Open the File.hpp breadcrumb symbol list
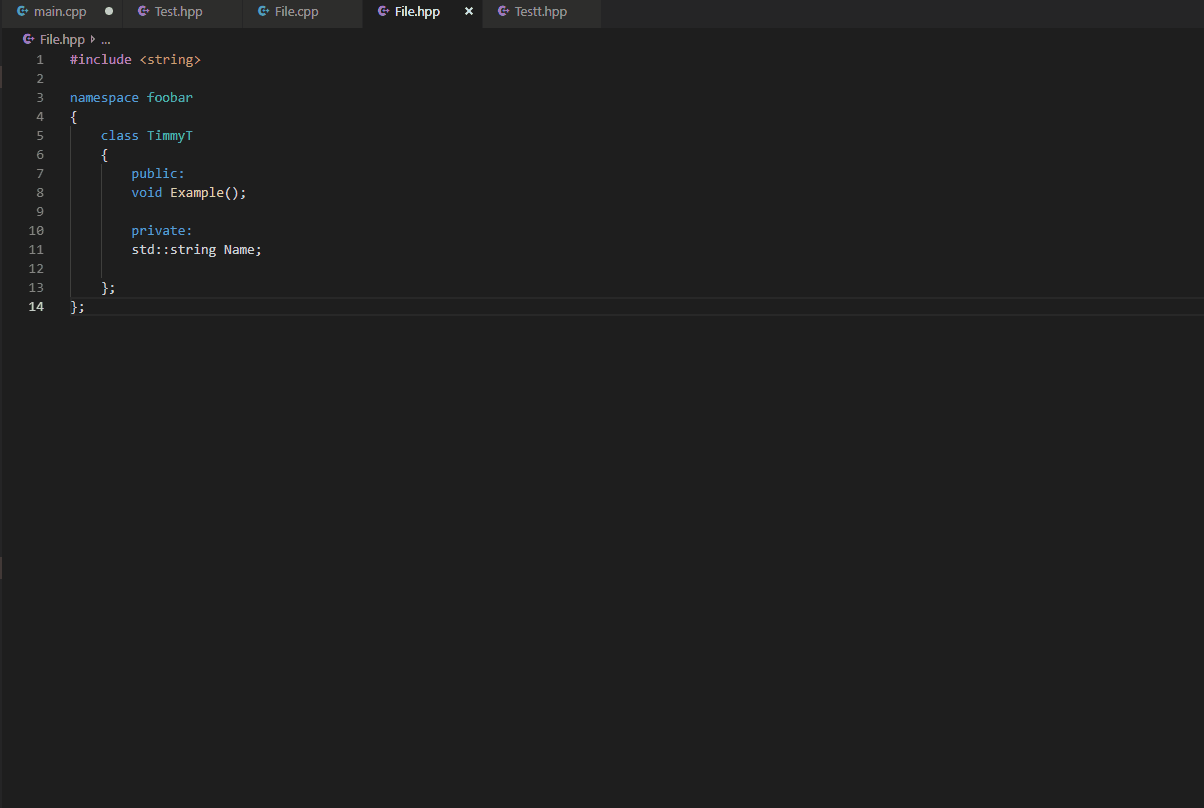This screenshot has width=1204, height=808. (62, 39)
